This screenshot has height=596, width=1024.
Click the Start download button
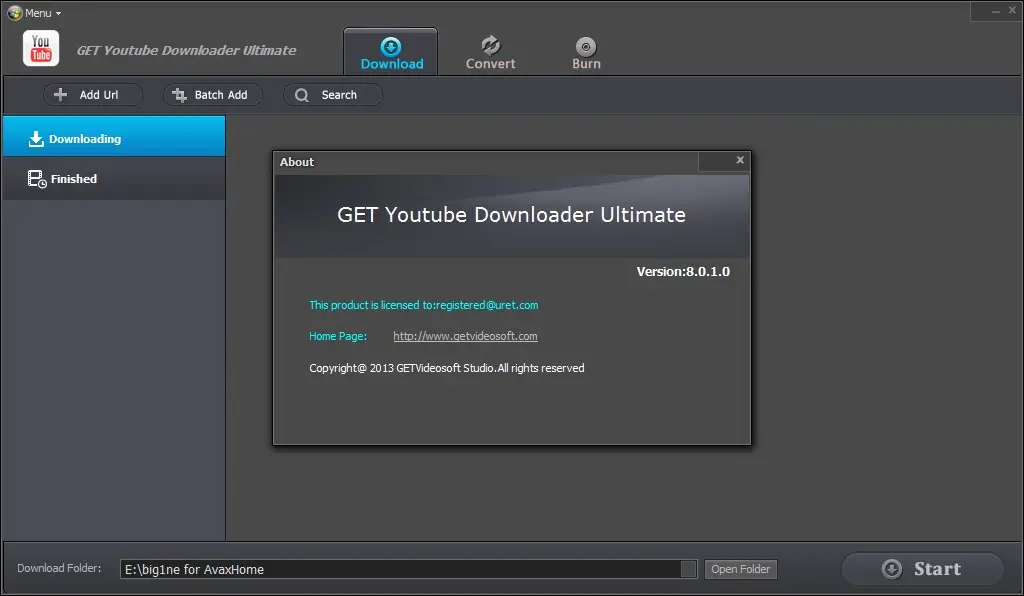(x=922, y=569)
